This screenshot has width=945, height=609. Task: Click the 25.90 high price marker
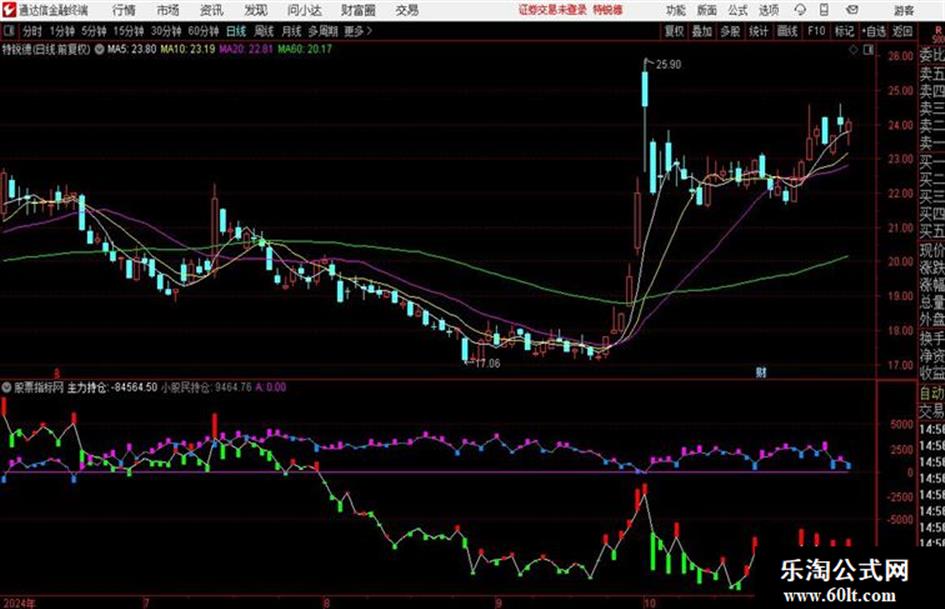tap(668, 65)
